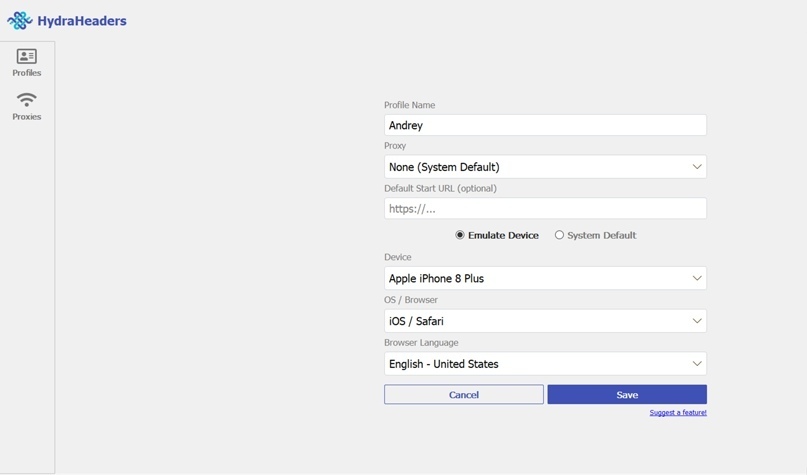Expand the OS / Browser dropdown
Image resolution: width=807 pixels, height=475 pixels.
545,321
